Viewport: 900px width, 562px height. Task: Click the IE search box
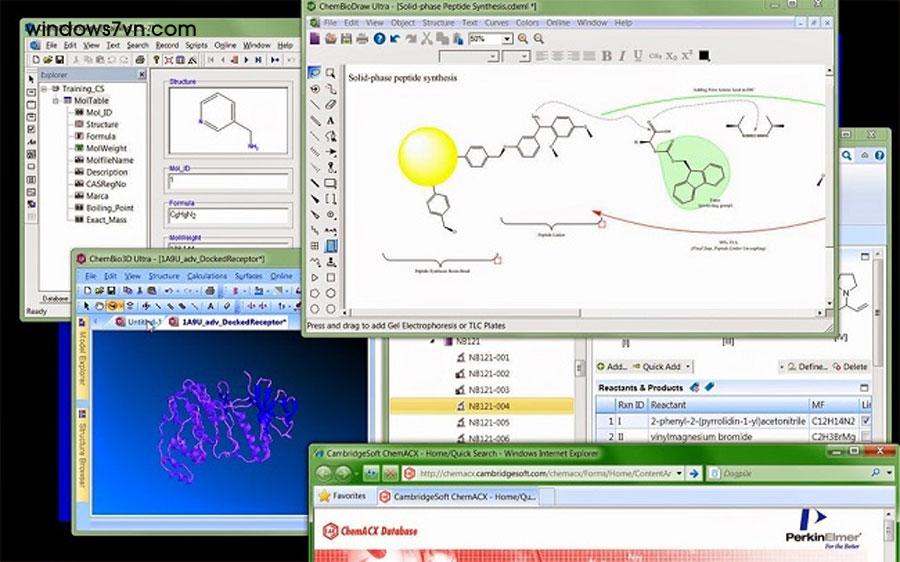(x=793, y=474)
